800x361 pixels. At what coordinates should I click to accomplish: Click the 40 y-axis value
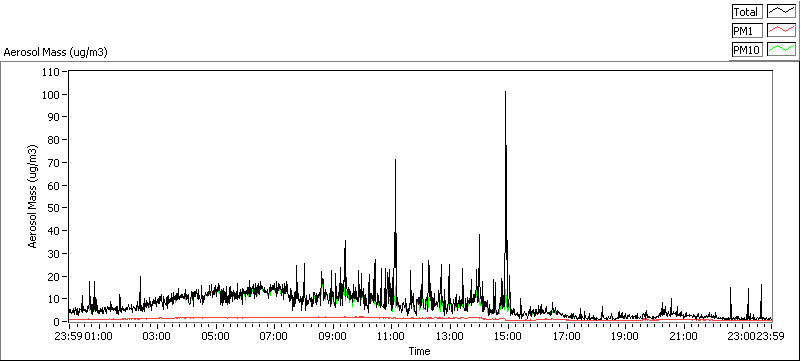(54, 230)
